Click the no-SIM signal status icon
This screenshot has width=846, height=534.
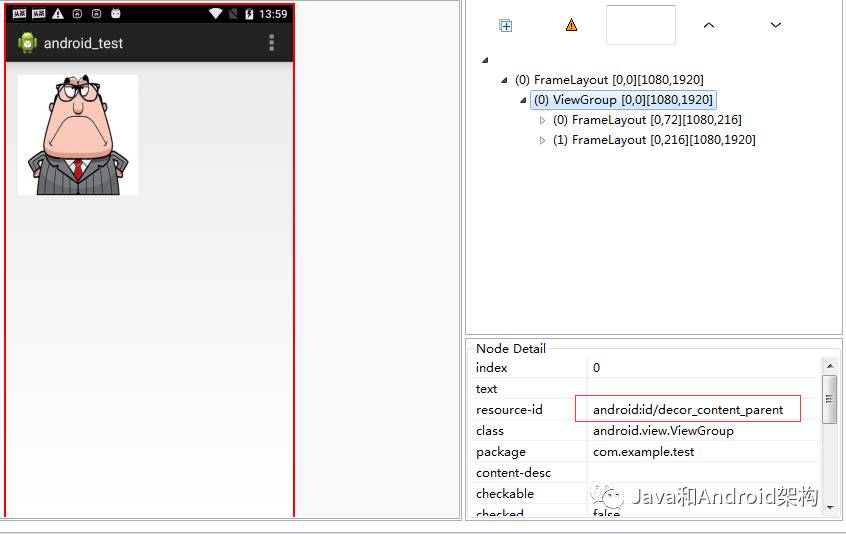point(233,14)
